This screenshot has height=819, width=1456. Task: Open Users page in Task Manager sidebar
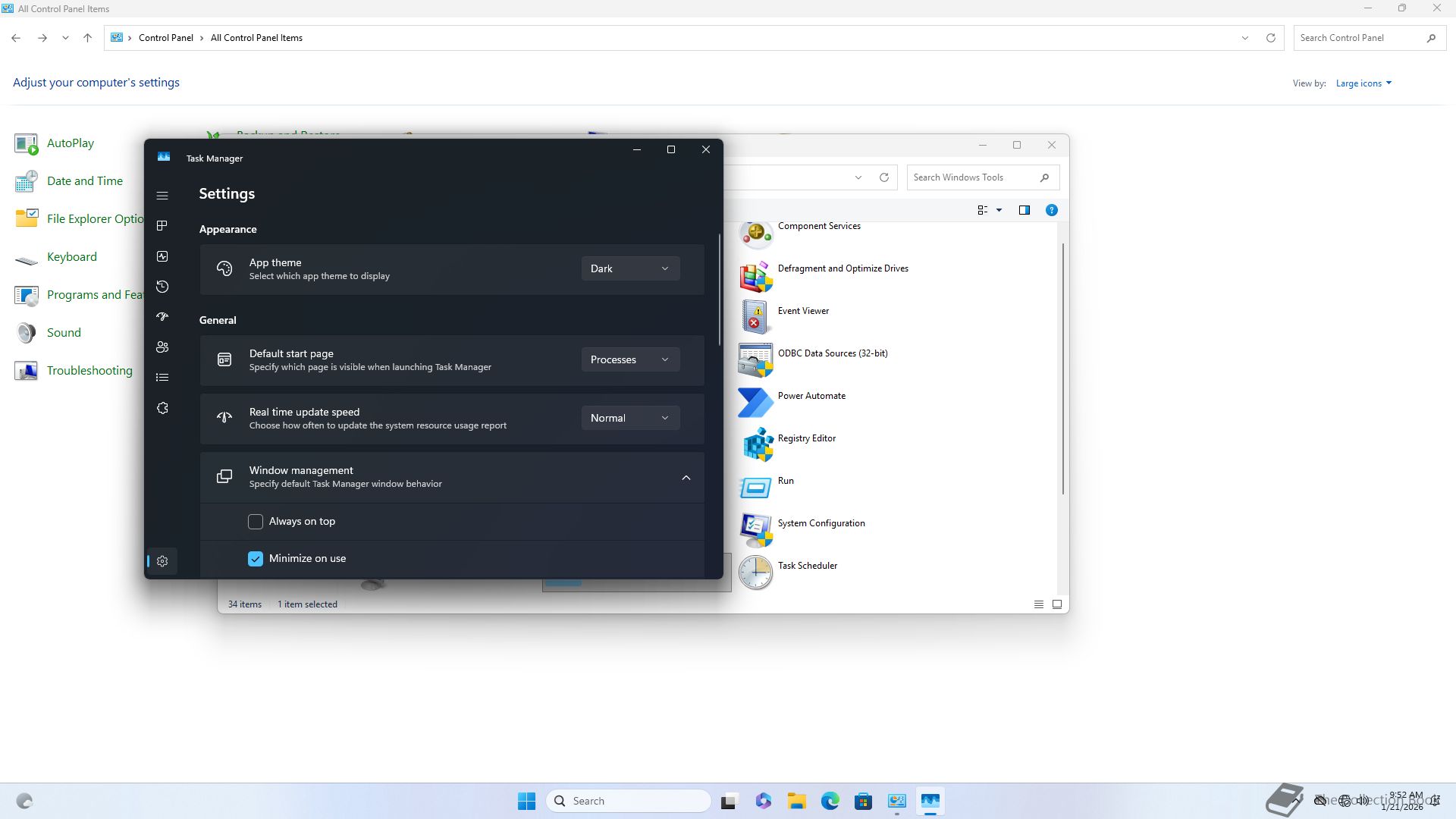162,347
